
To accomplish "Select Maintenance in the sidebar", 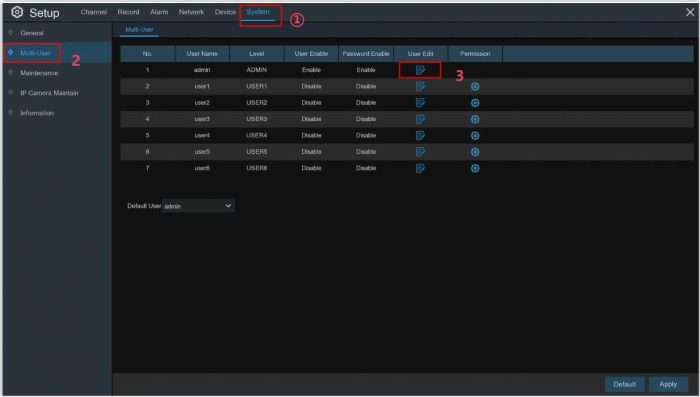I will (39, 73).
